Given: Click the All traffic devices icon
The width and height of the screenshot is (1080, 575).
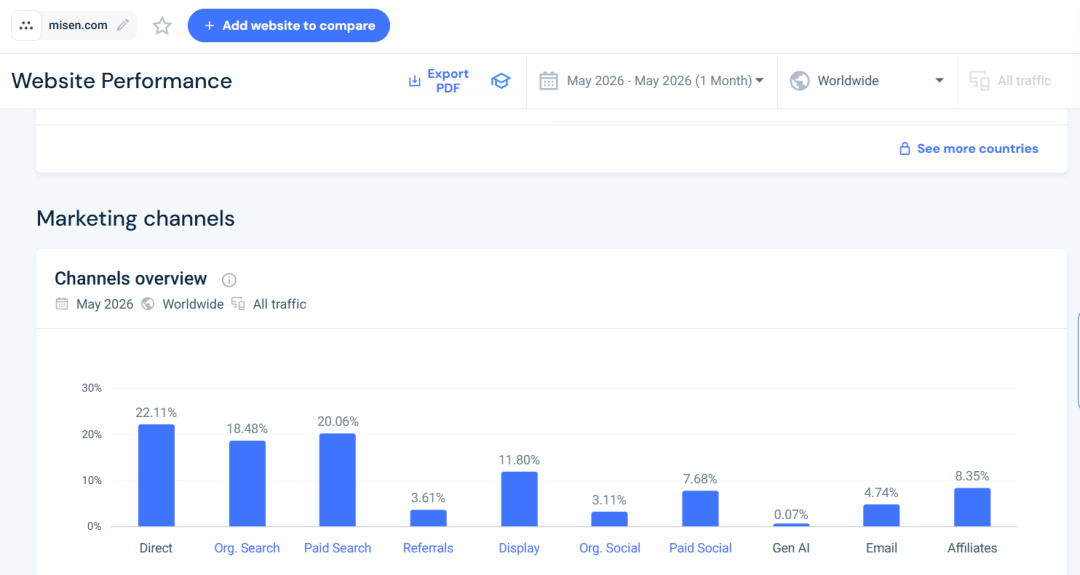Looking at the screenshot, I should 979,81.
